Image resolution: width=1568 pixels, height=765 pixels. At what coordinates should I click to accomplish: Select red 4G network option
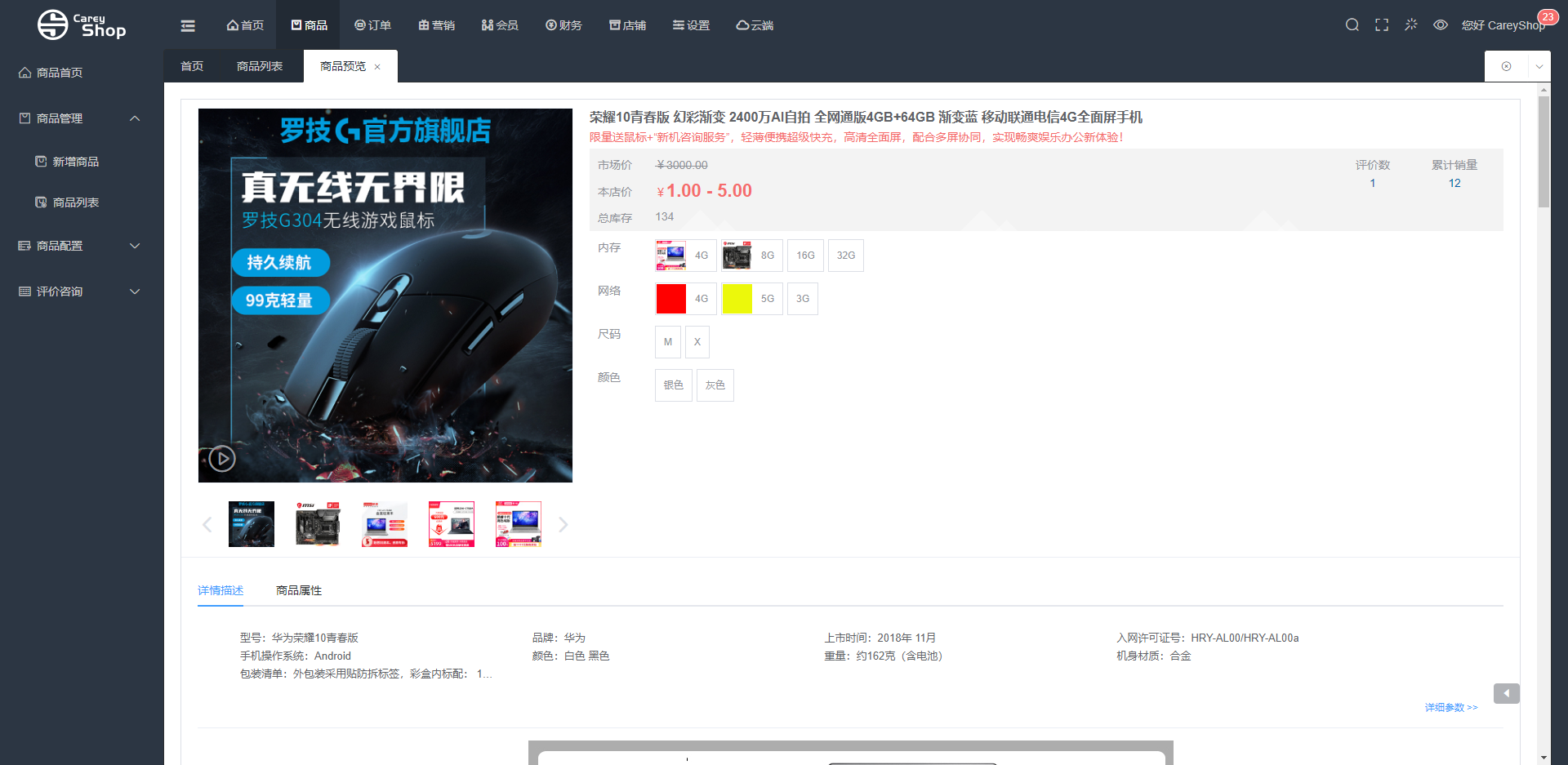[x=686, y=299]
